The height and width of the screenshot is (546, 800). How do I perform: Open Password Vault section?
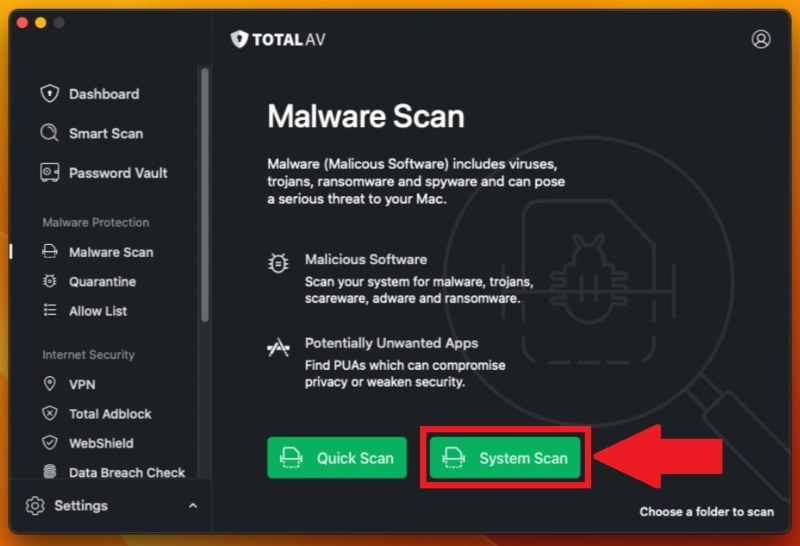point(118,173)
